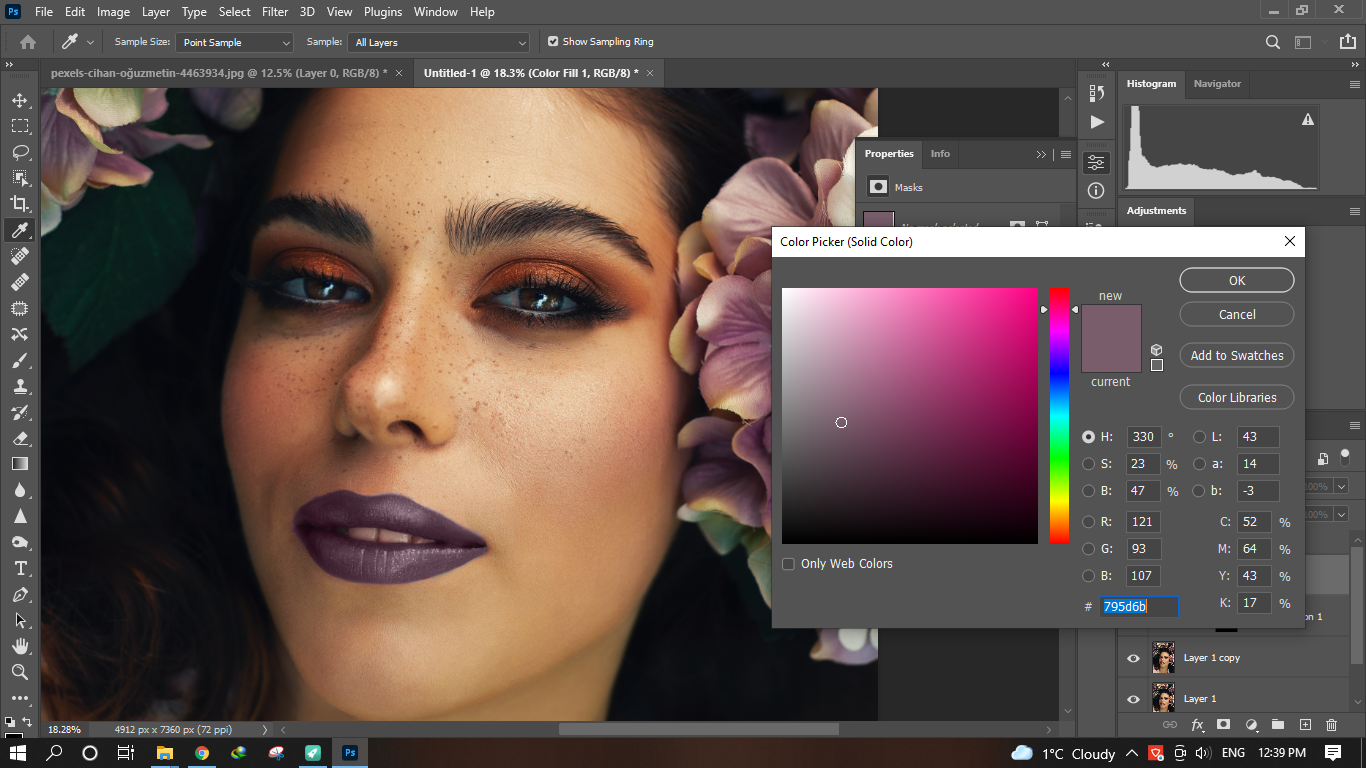Expand the Properties panel double-arrow
This screenshot has width=1366, height=768.
coord(1041,154)
